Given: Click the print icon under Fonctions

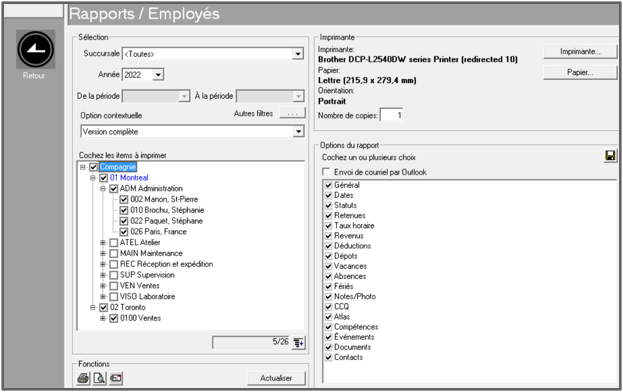Looking at the screenshot, I should 83,378.
